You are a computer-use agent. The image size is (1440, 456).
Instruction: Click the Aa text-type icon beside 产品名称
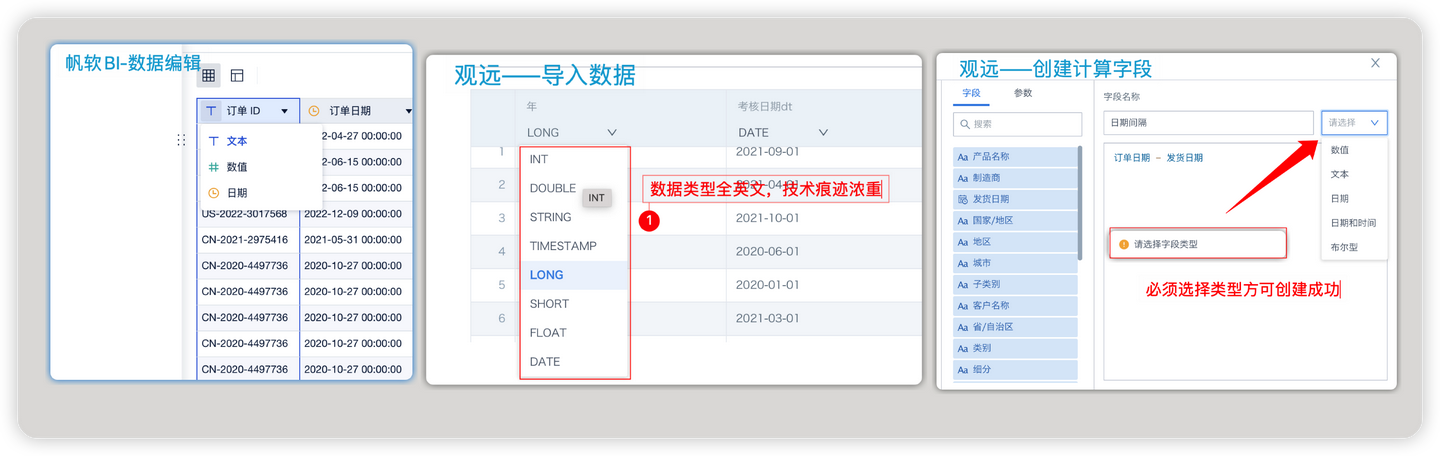coord(963,157)
